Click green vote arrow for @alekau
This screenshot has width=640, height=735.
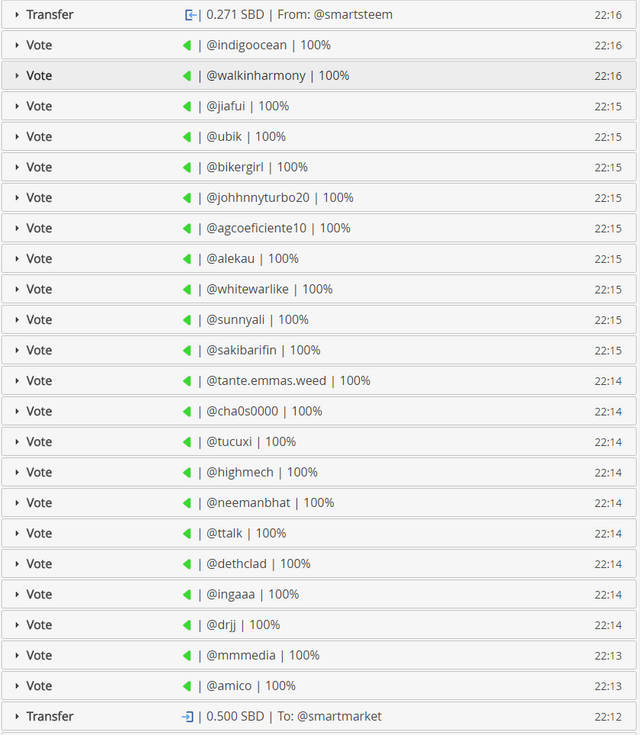(187, 259)
